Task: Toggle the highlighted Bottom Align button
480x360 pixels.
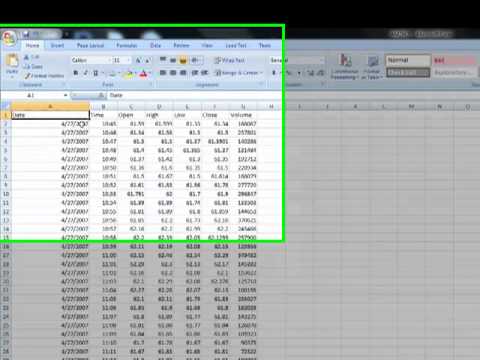Action: point(183,60)
